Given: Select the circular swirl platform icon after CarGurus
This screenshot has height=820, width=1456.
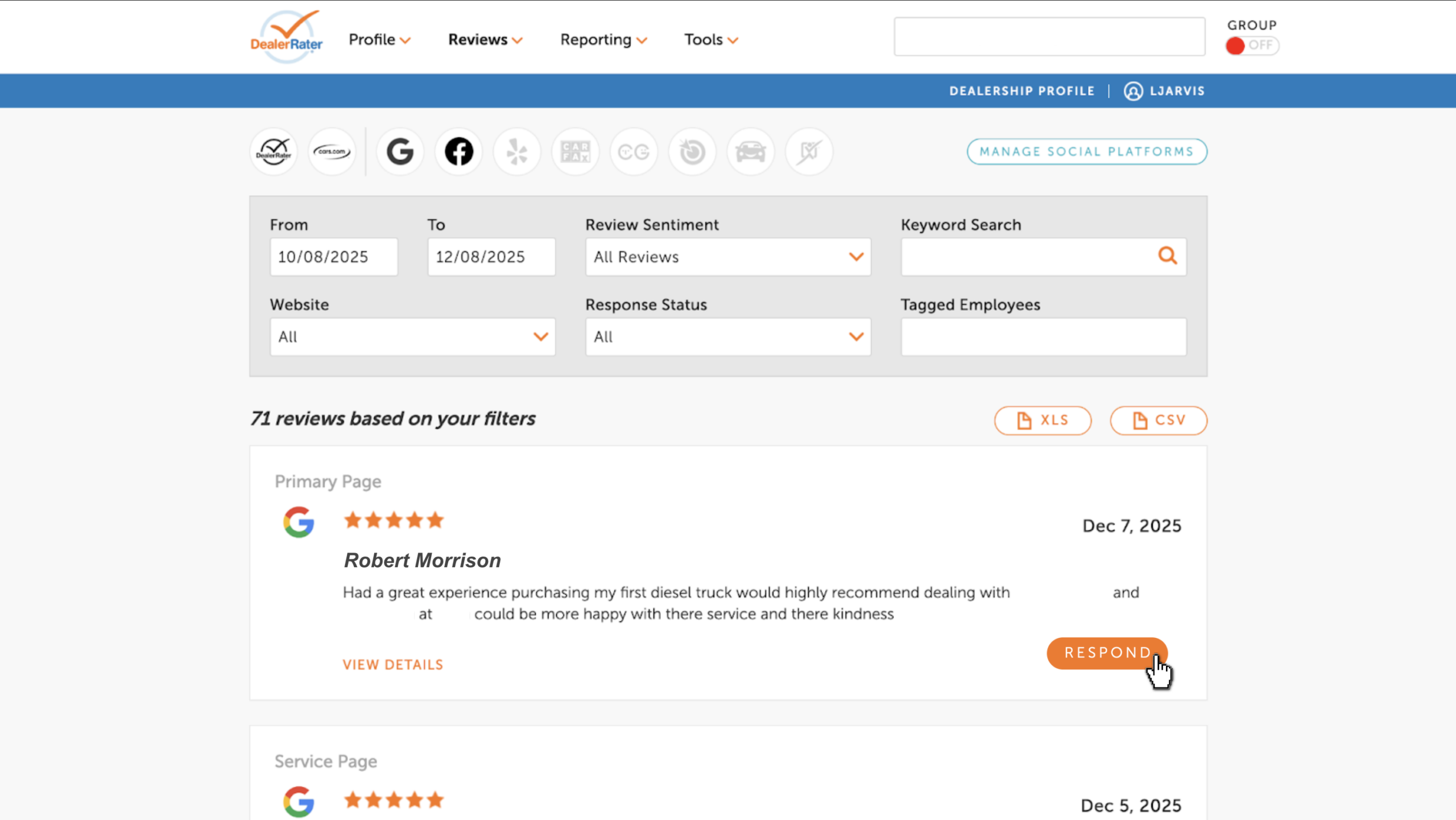Looking at the screenshot, I should [x=693, y=152].
